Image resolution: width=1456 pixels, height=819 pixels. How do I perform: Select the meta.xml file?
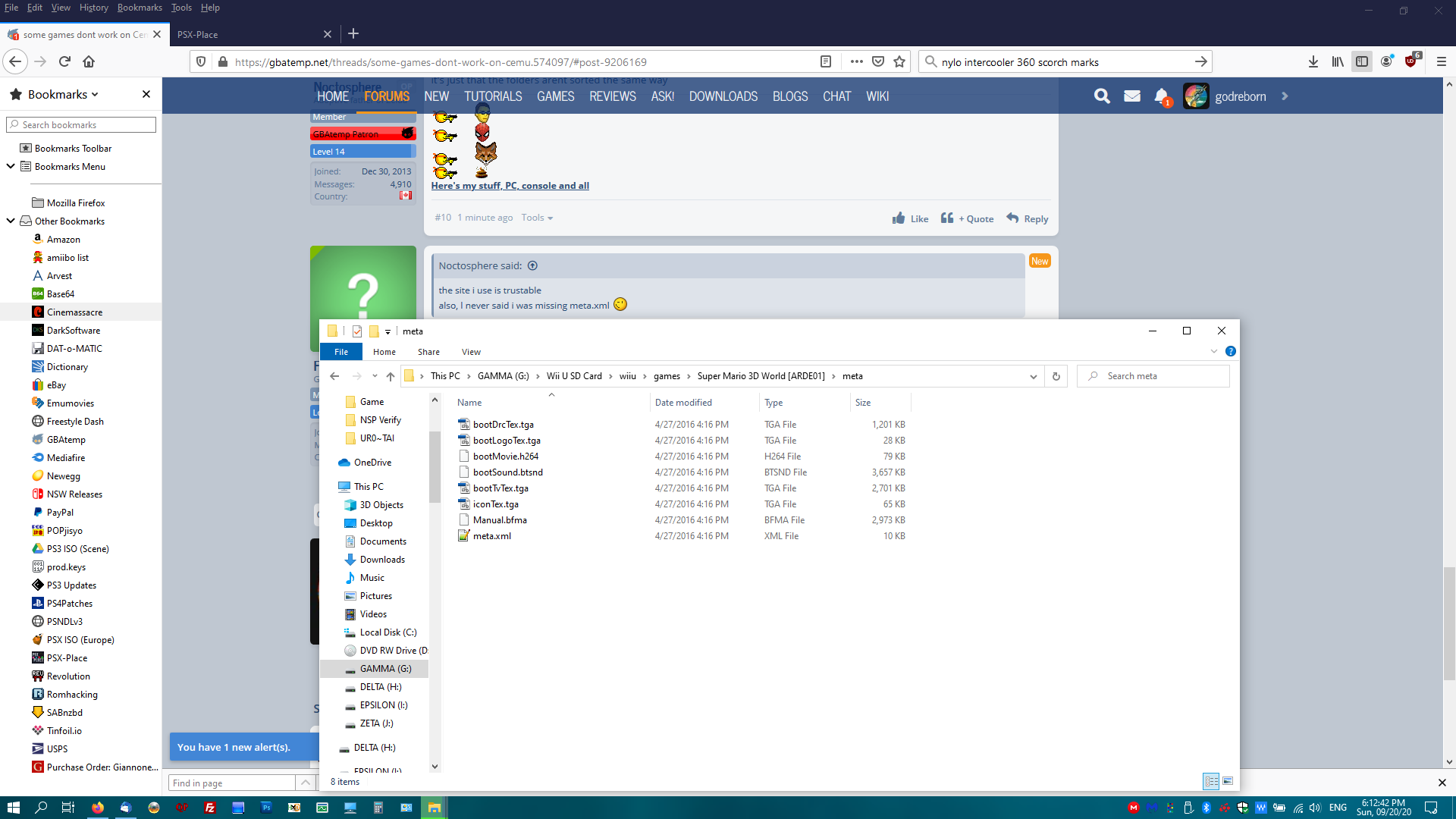click(x=492, y=536)
